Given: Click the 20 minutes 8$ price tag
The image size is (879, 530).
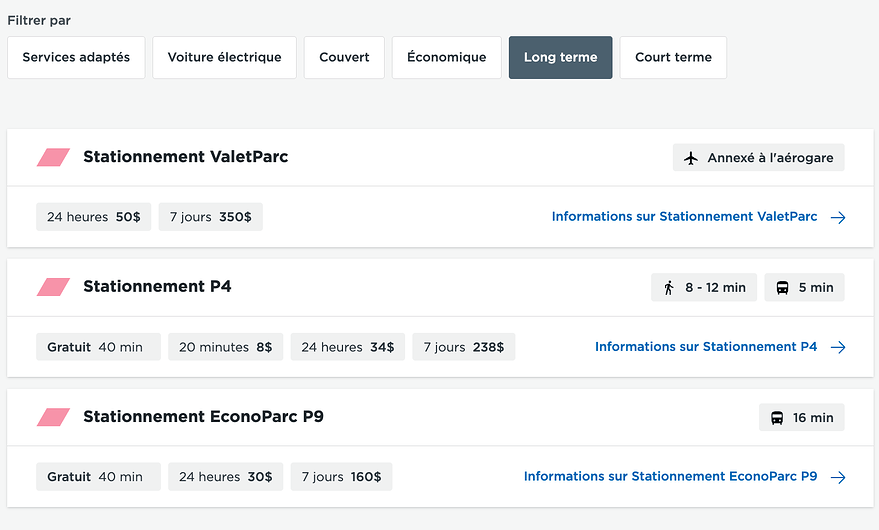Looking at the screenshot, I should [x=225, y=347].
